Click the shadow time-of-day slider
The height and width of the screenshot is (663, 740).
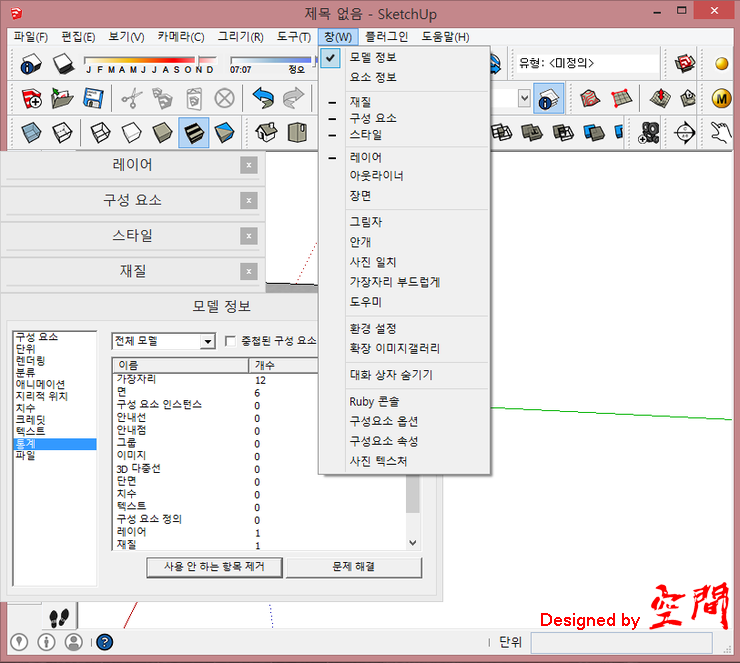click(x=272, y=60)
